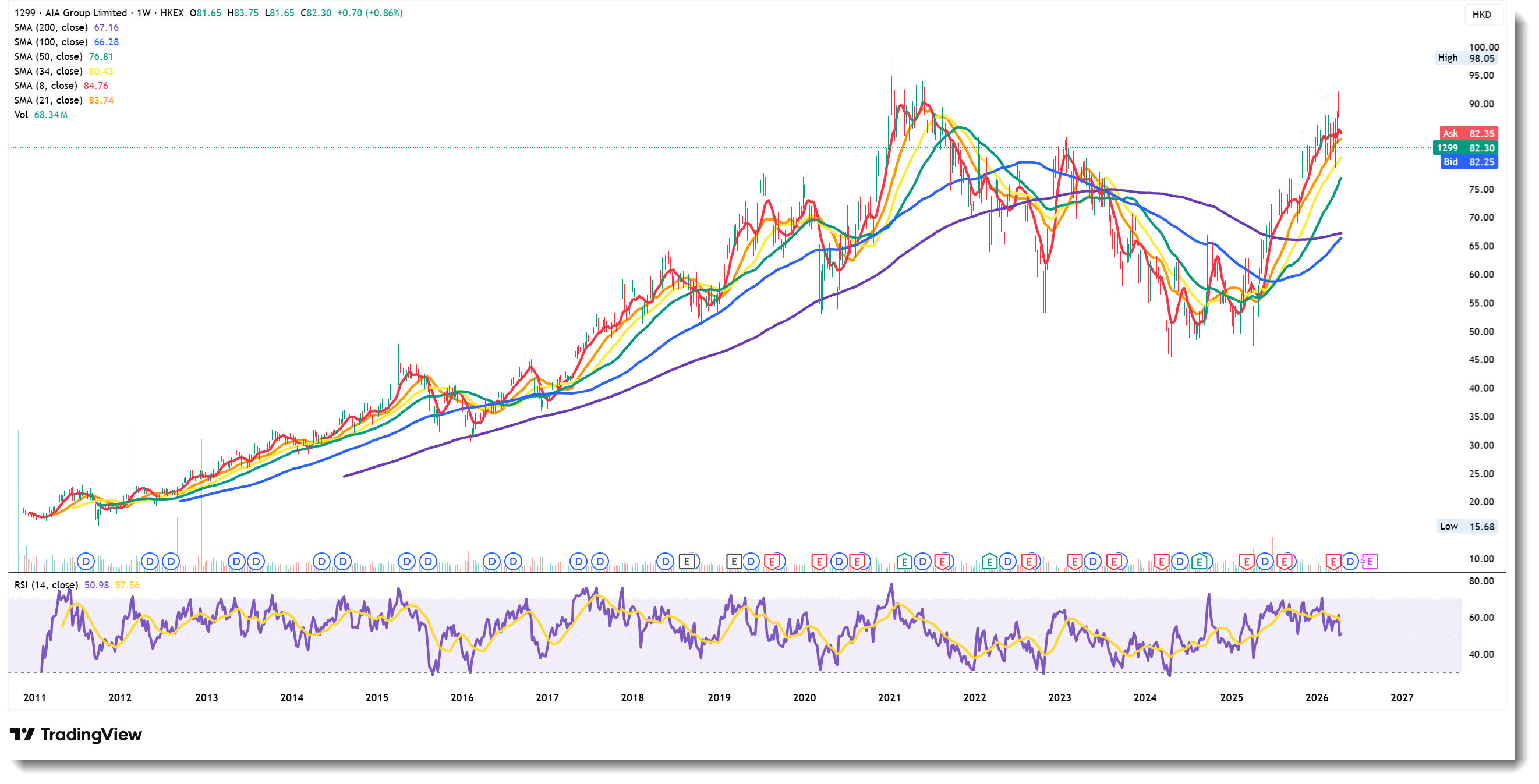Viewport: 1539px width, 784px height.
Task: Click the purple upcoming earnings E marker
Action: [x=1370, y=561]
